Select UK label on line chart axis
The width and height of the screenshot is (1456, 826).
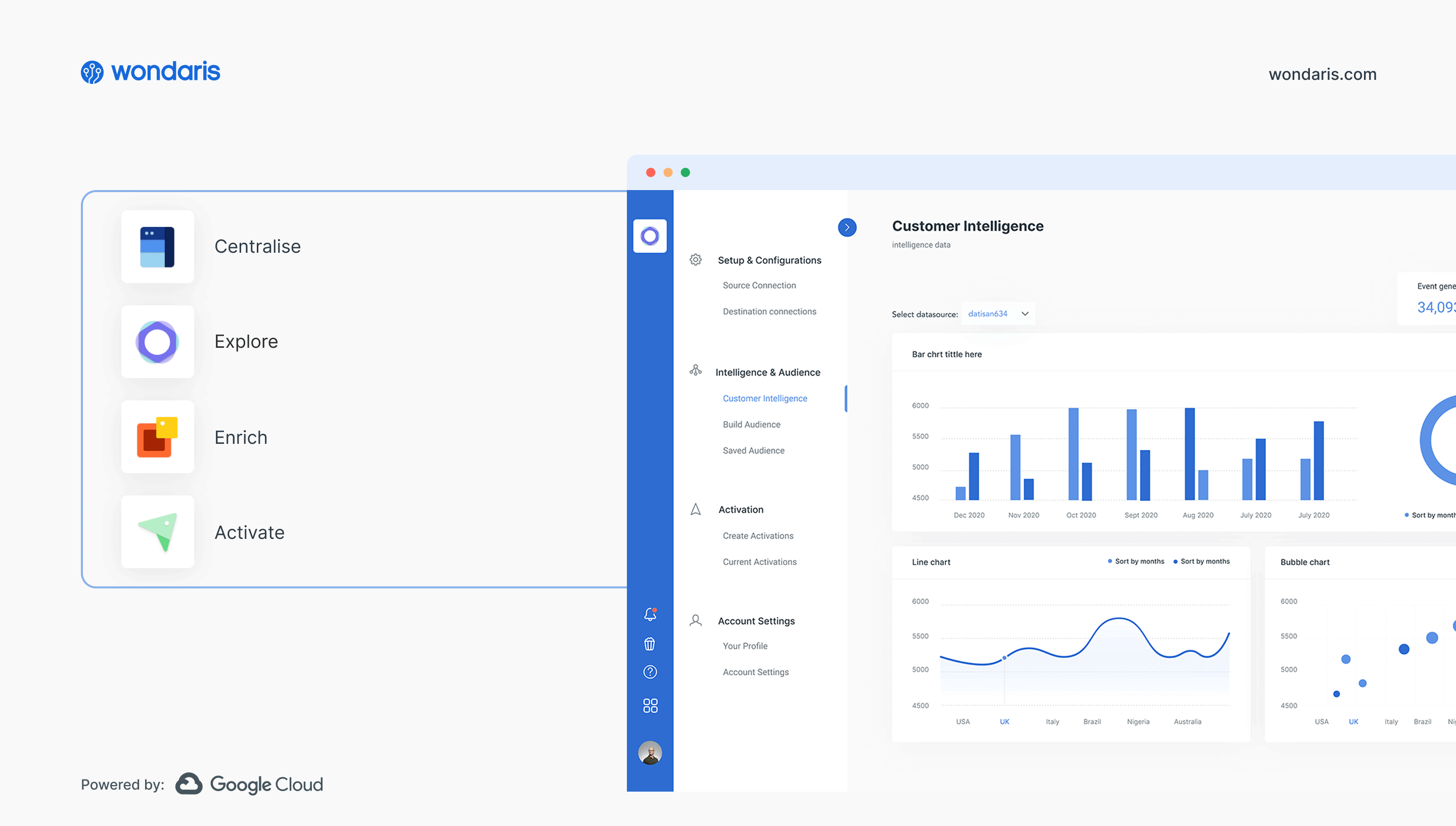[x=1005, y=722]
